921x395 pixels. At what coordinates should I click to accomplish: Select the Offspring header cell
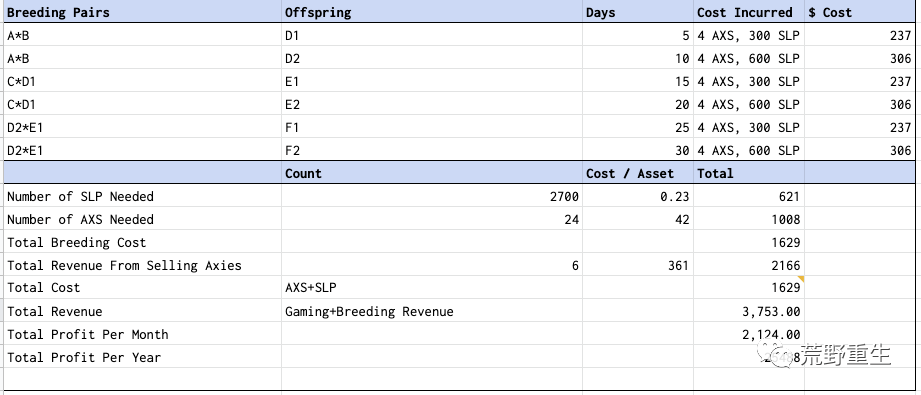point(432,12)
